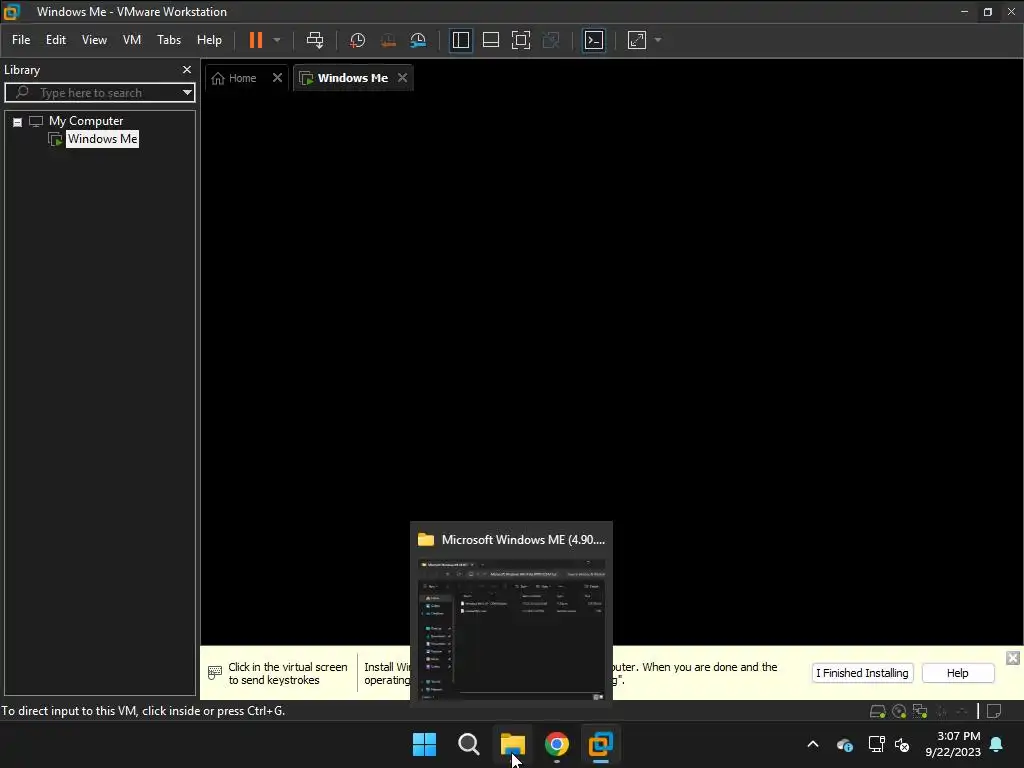Open the notifications bell
The width and height of the screenshot is (1024, 768).
point(997,744)
